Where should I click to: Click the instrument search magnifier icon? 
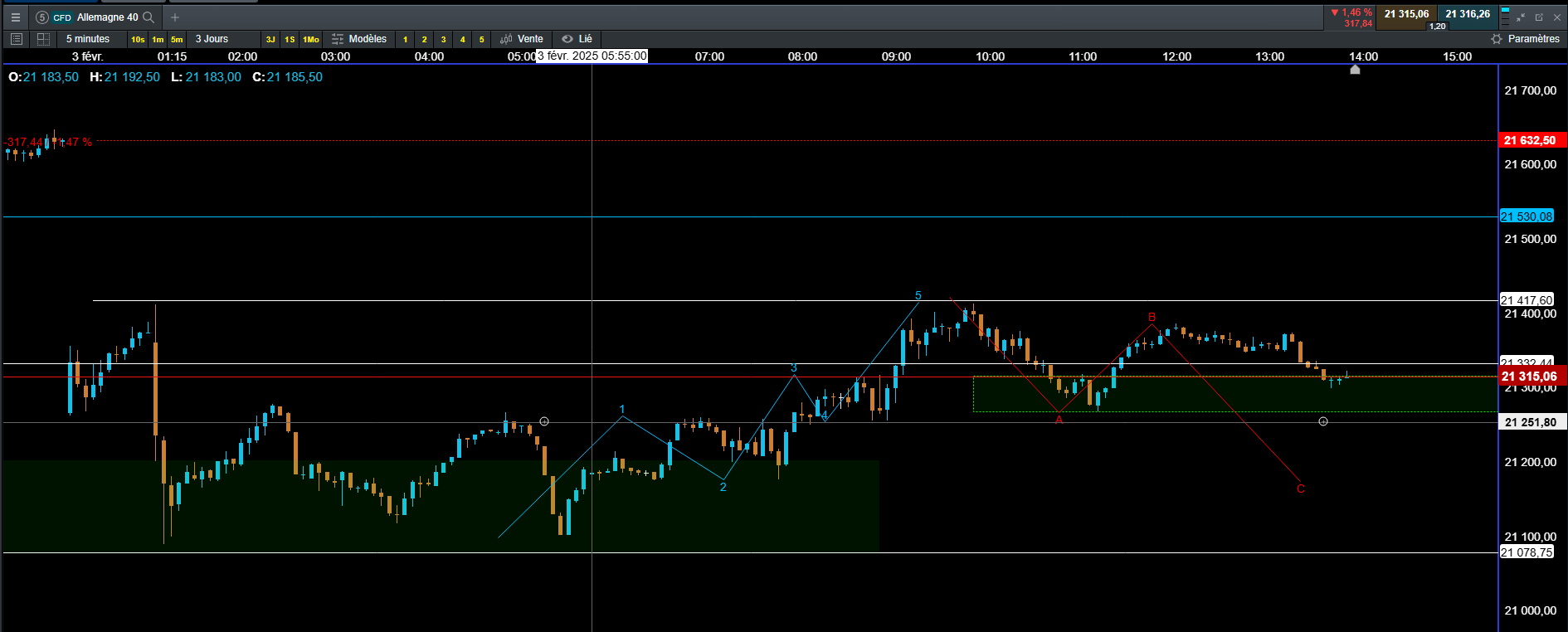[x=149, y=17]
